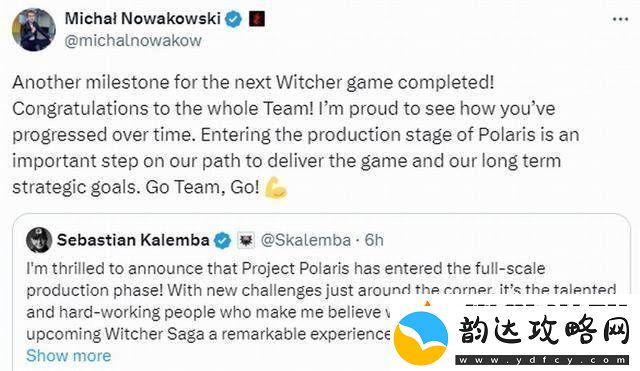Click the flexed biceps emoji
Screen dimensions: 640x371
click(x=276, y=188)
